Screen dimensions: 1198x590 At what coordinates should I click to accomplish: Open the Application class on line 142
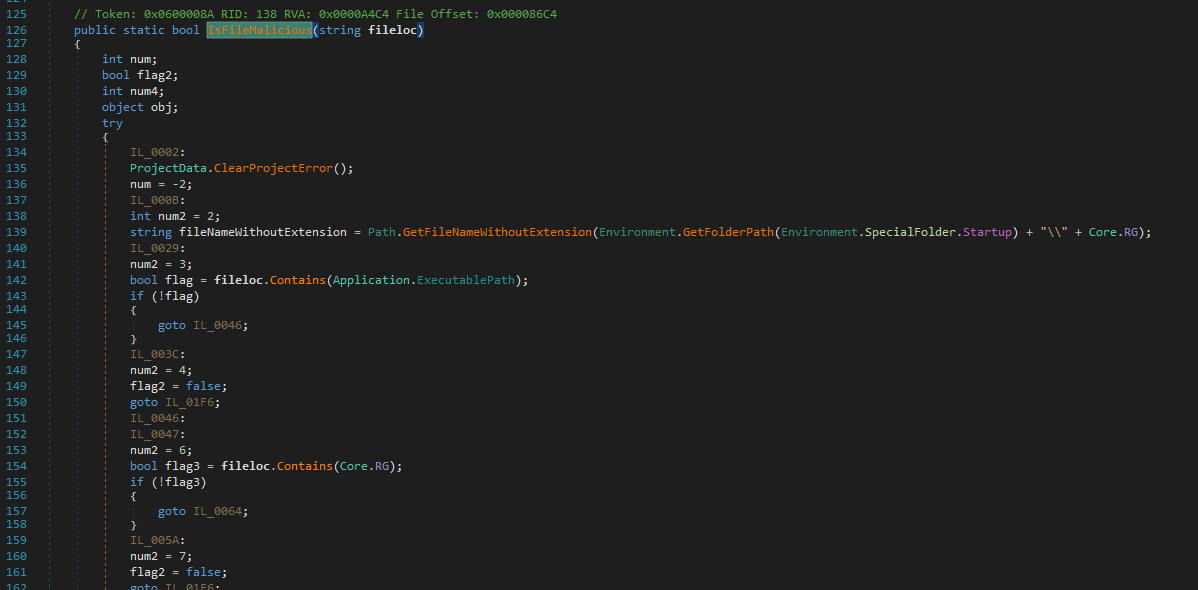click(x=372, y=280)
